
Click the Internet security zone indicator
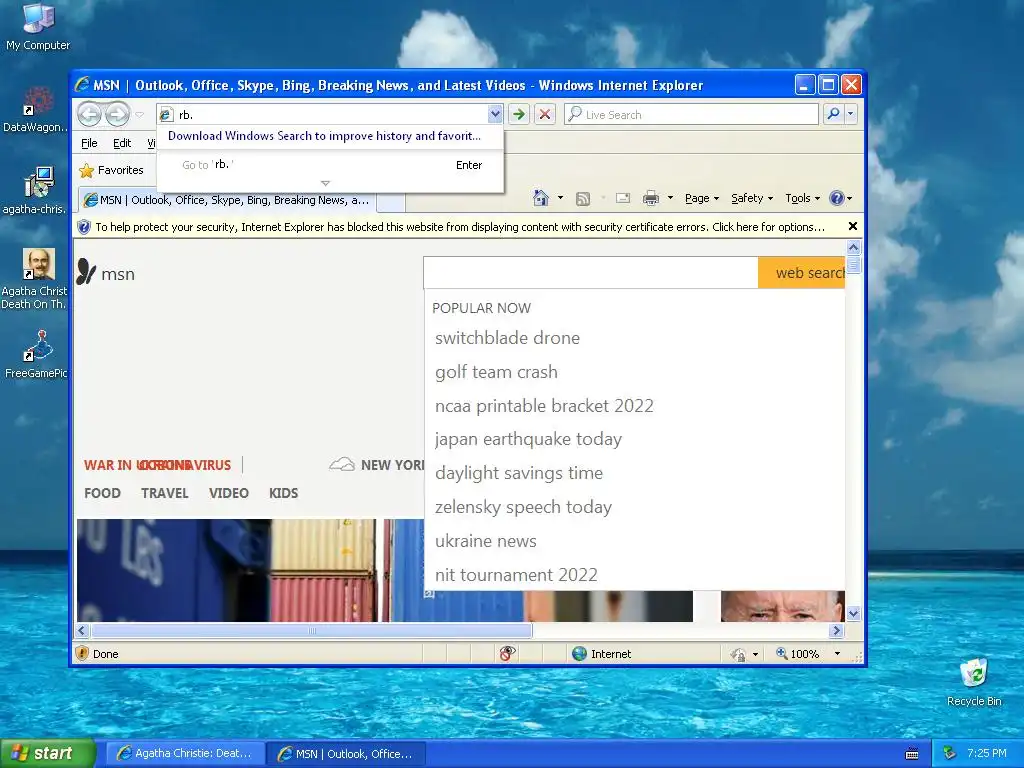pos(601,654)
